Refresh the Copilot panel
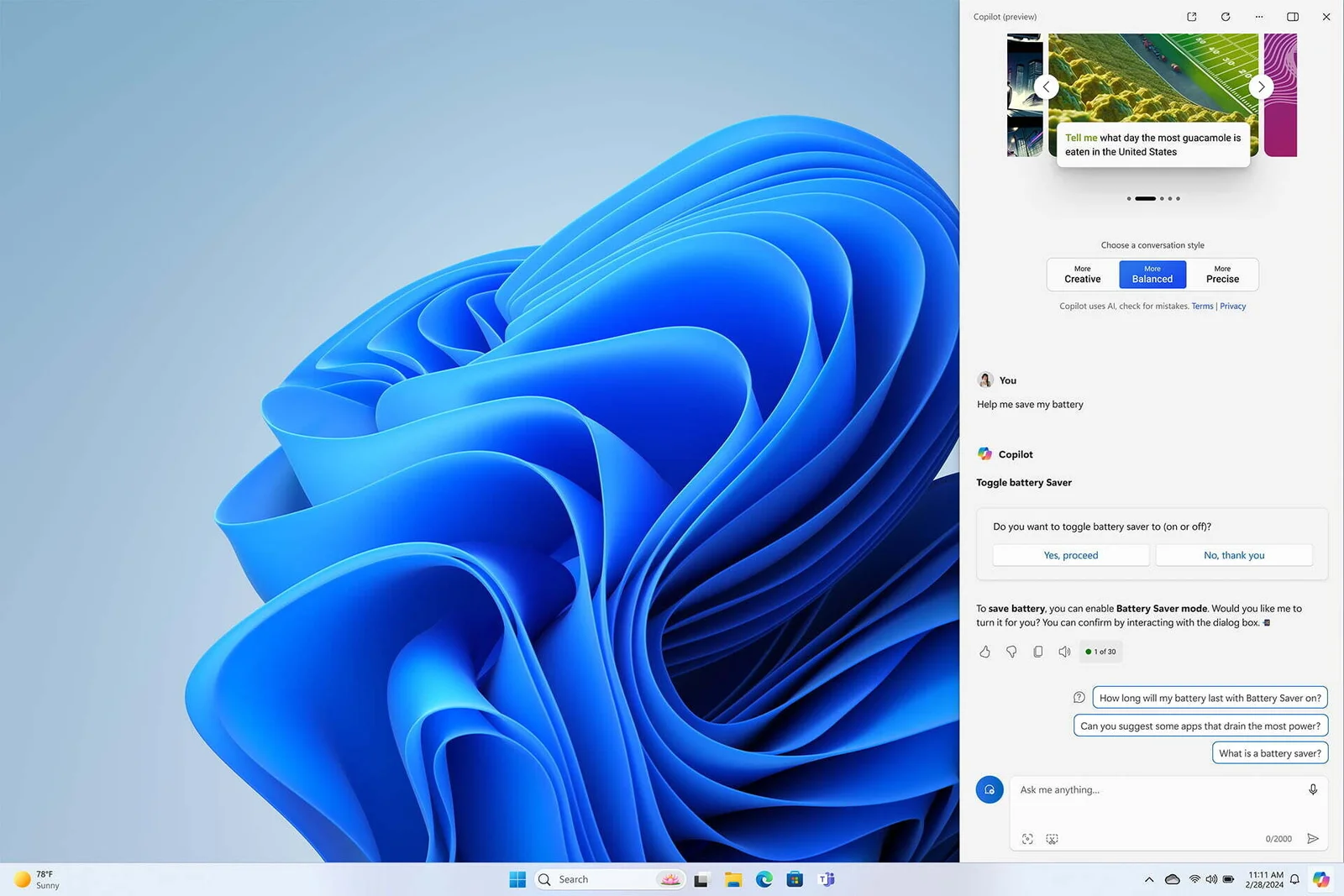This screenshot has height=896, width=1344. pos(1225,16)
